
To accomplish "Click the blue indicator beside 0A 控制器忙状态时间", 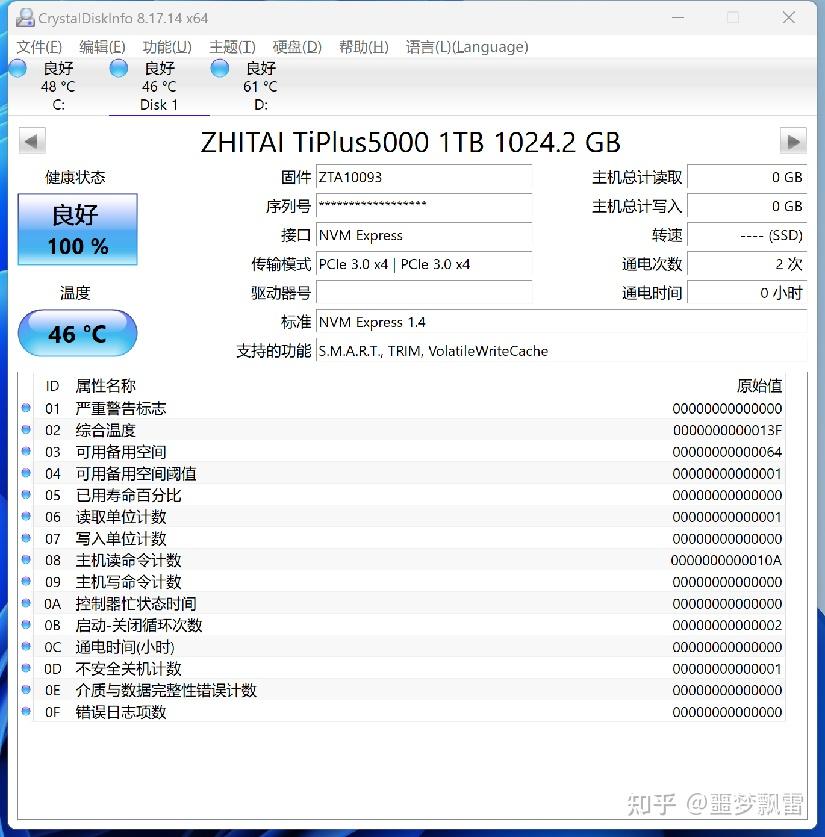I will pyautogui.click(x=25, y=604).
